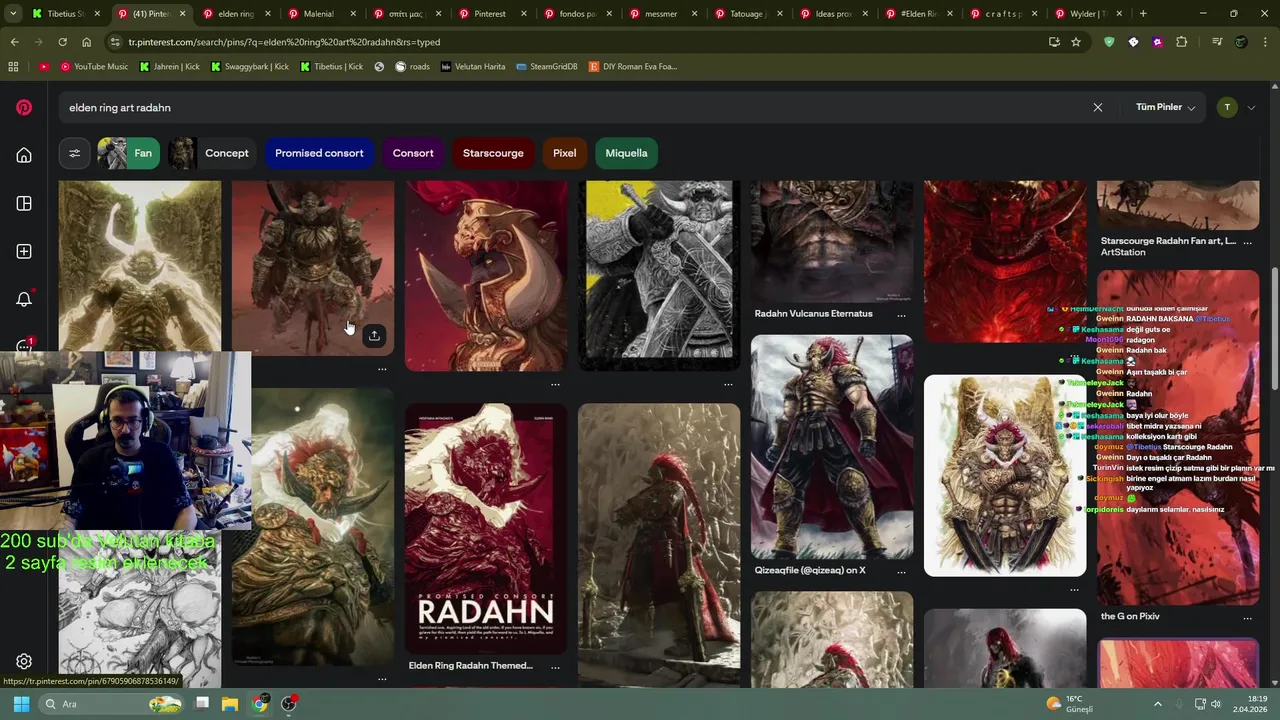Screen dimensions: 1280x720
Task: Open the Chrome three-dot menu
Action: [1264, 42]
